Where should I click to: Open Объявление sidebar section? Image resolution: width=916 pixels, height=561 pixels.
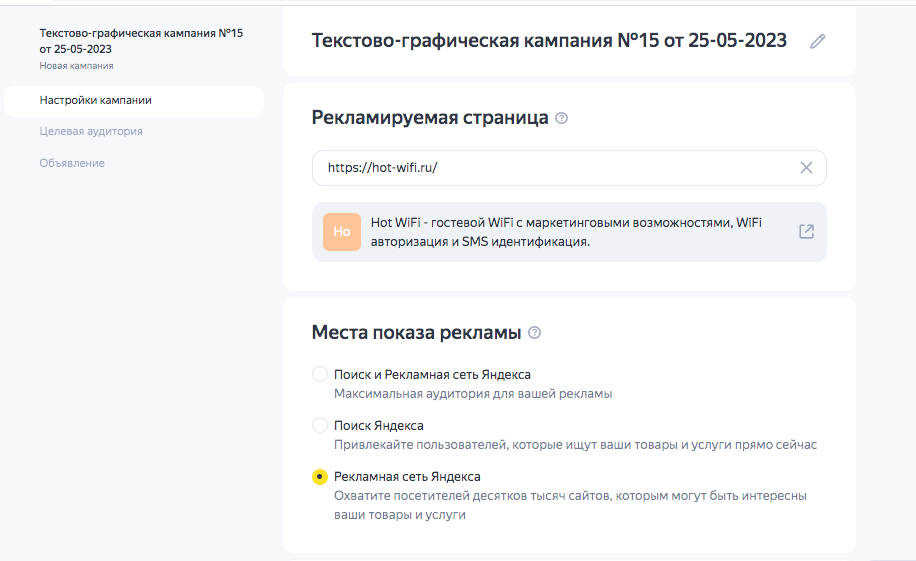72,163
